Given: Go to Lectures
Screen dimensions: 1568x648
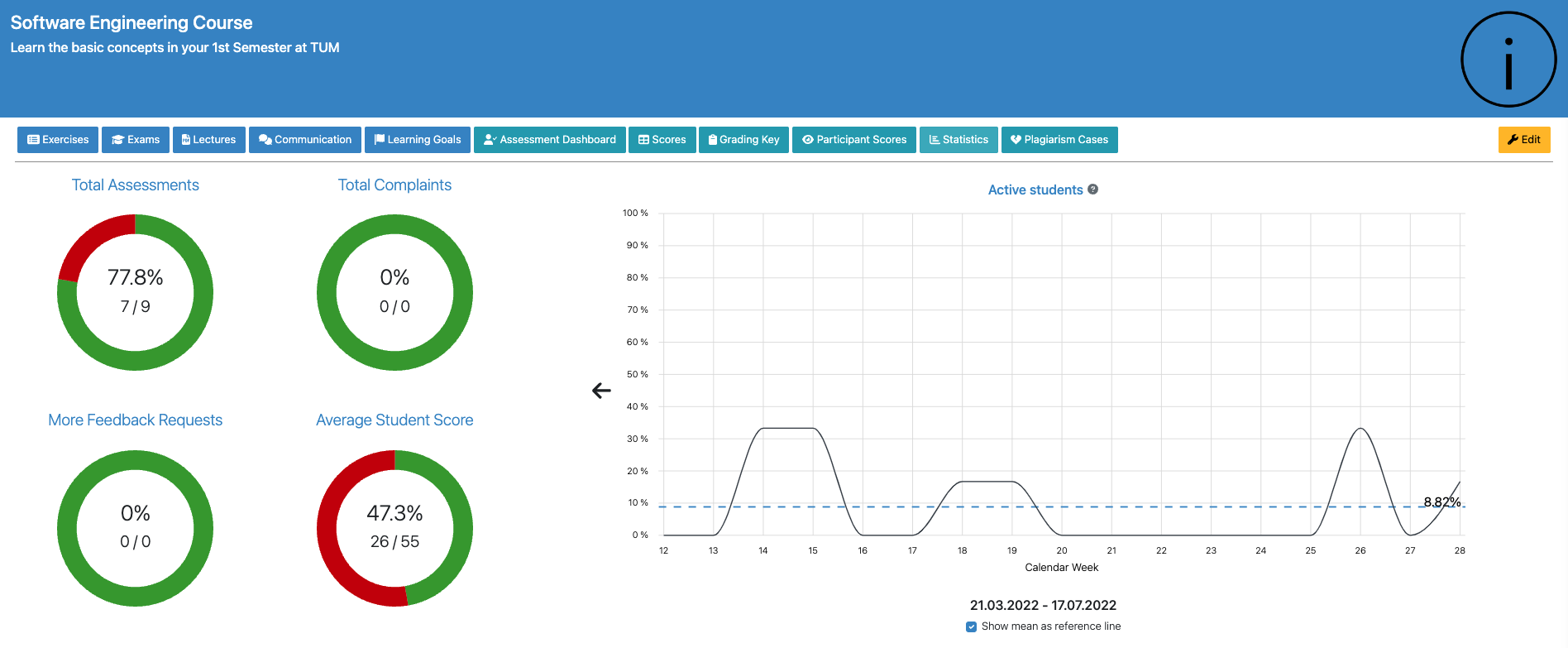Looking at the screenshot, I should (208, 140).
